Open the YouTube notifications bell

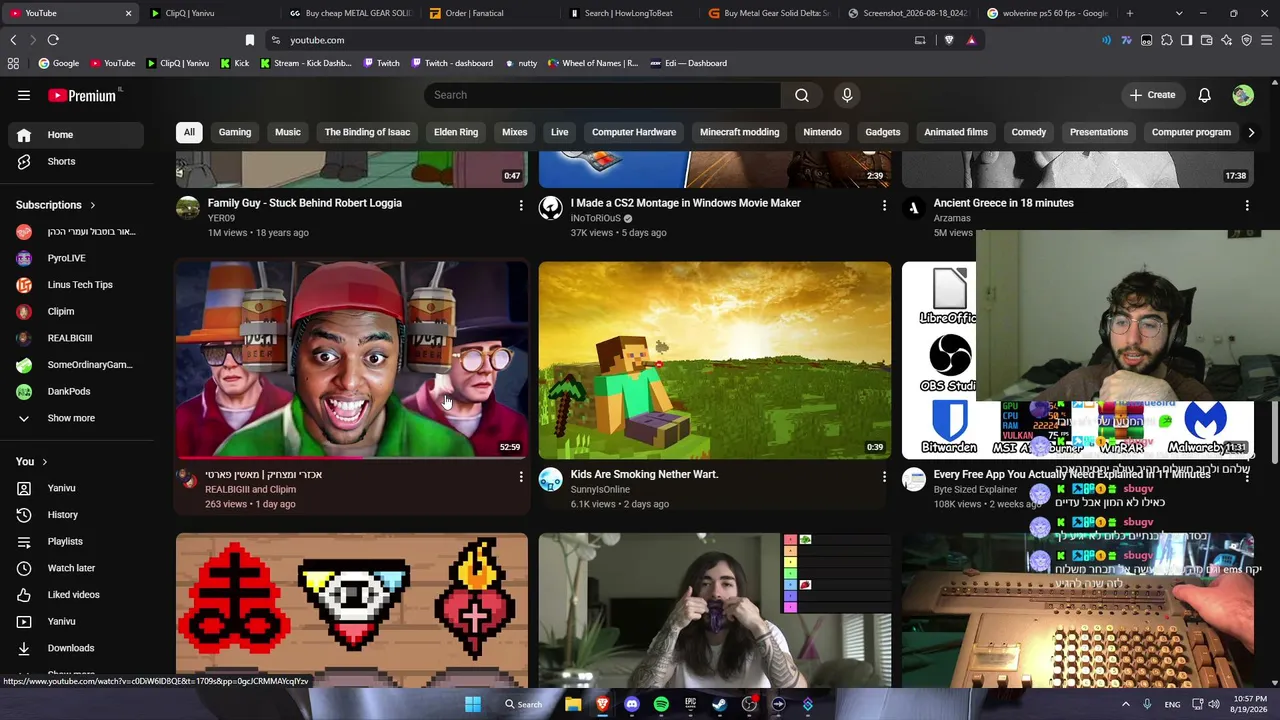[1205, 95]
